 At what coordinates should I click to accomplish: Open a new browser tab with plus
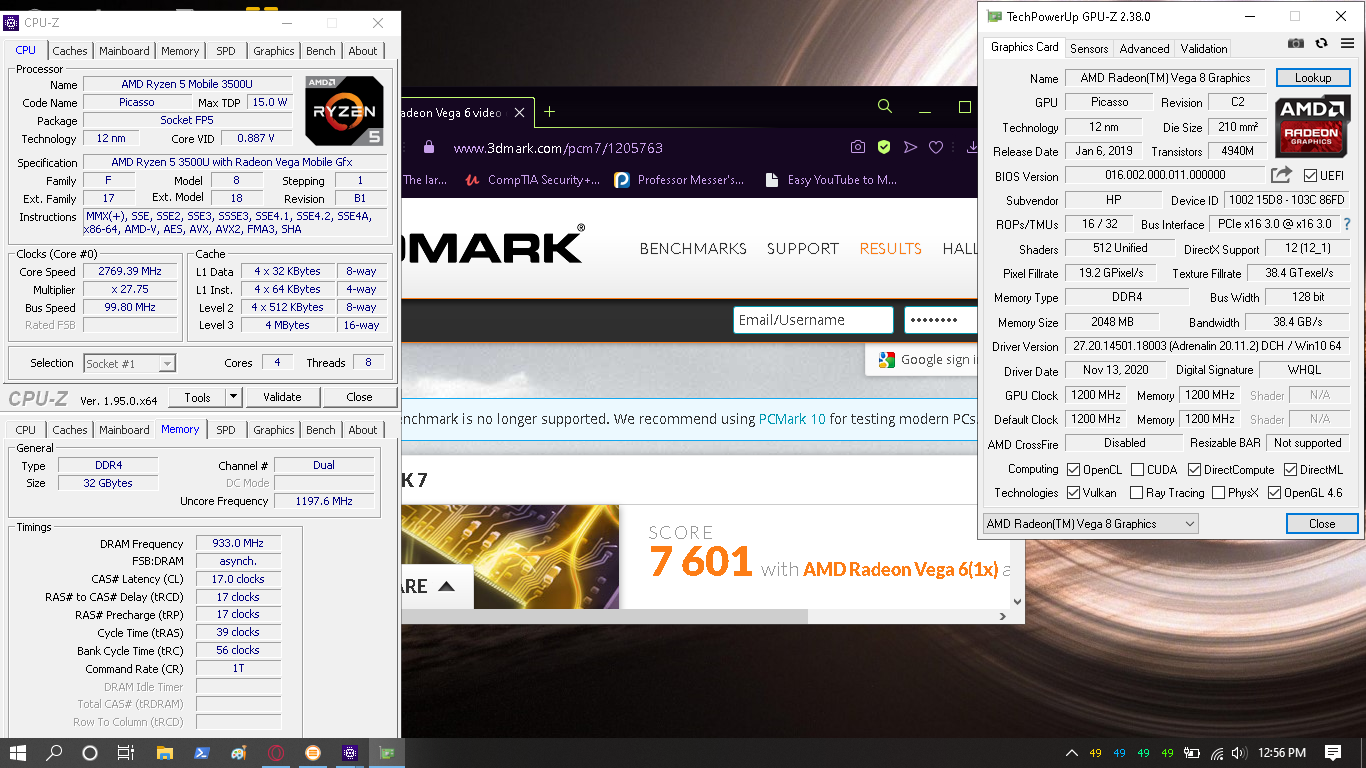click(x=549, y=112)
